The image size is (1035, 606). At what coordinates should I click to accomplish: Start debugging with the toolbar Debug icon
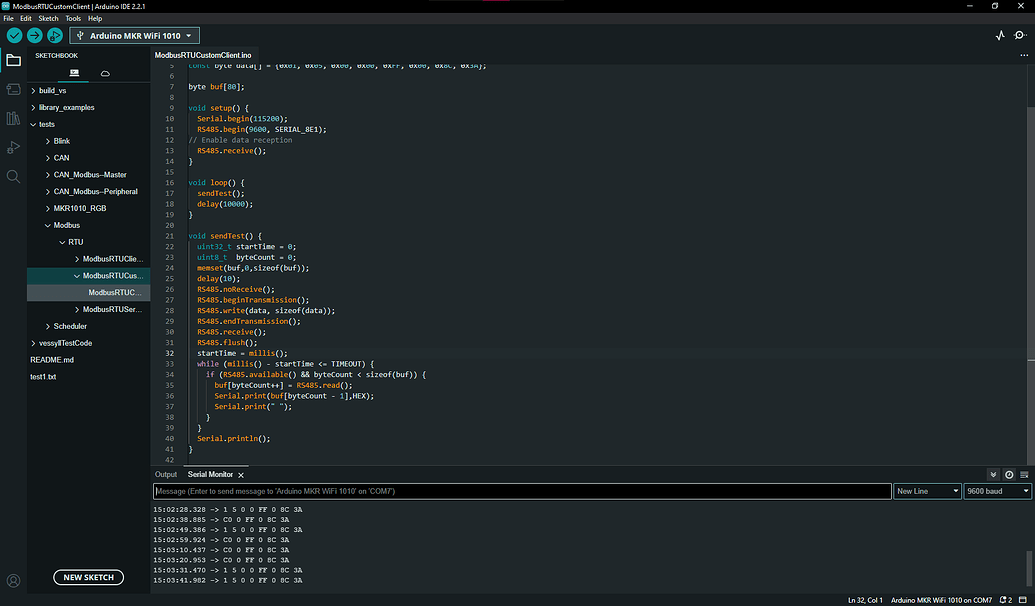54,35
